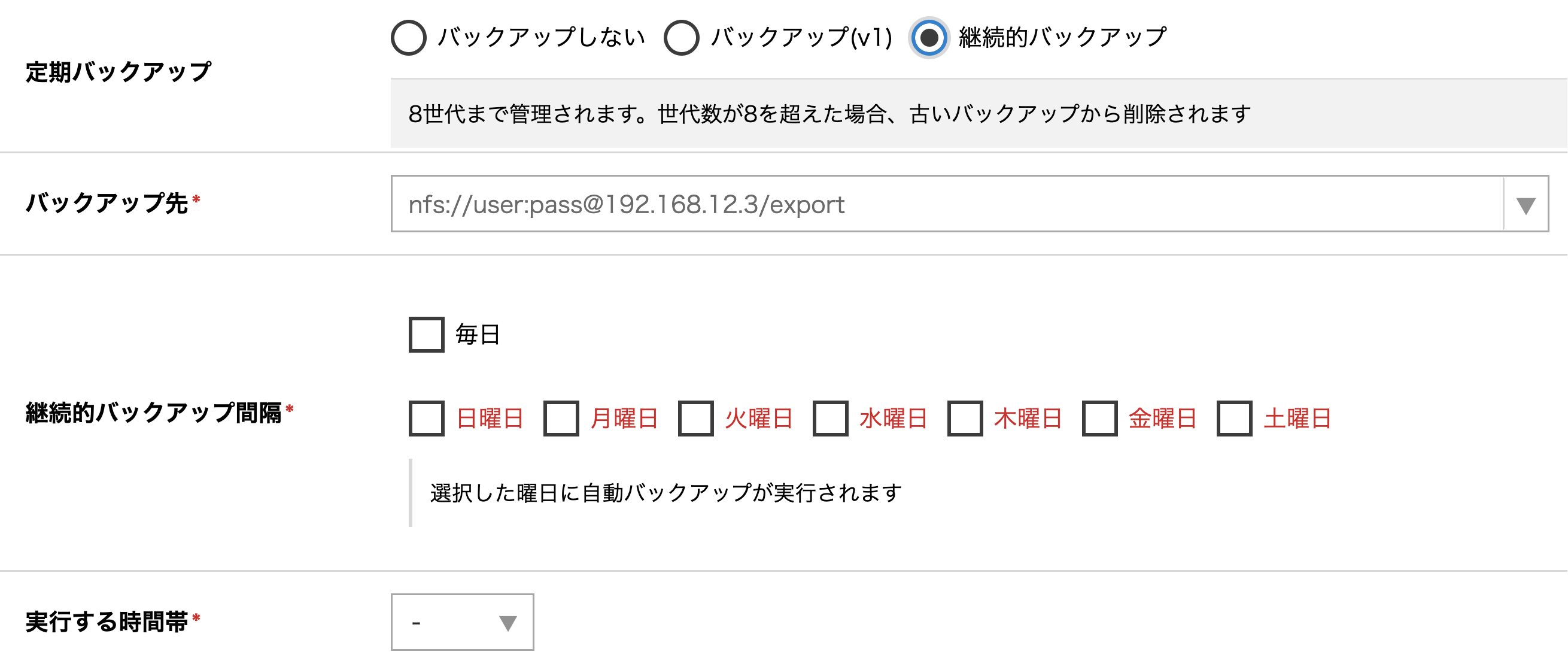Select the 継続的バックアップ radio button
Viewport: 1568px width, 667px height.
(x=928, y=38)
